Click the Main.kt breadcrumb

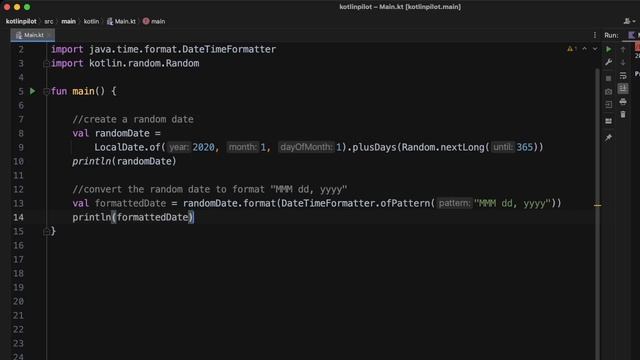click(121, 21)
